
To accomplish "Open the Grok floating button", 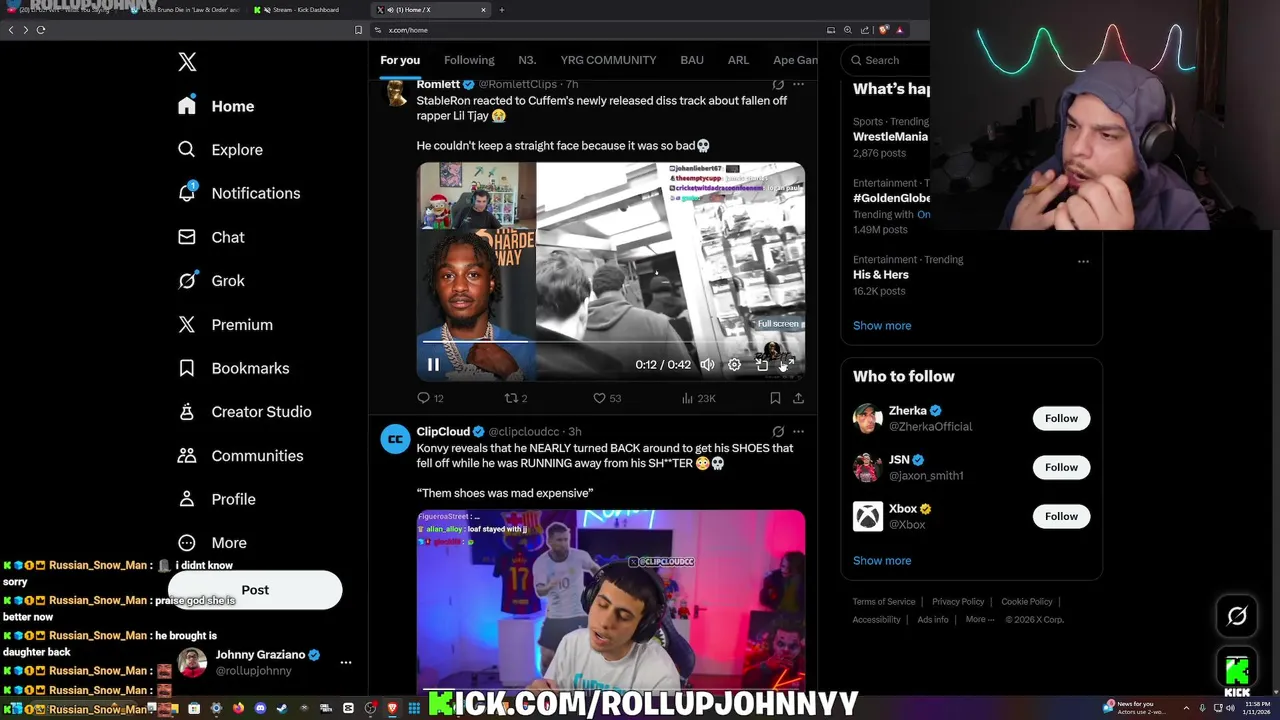I will pos(1237,617).
